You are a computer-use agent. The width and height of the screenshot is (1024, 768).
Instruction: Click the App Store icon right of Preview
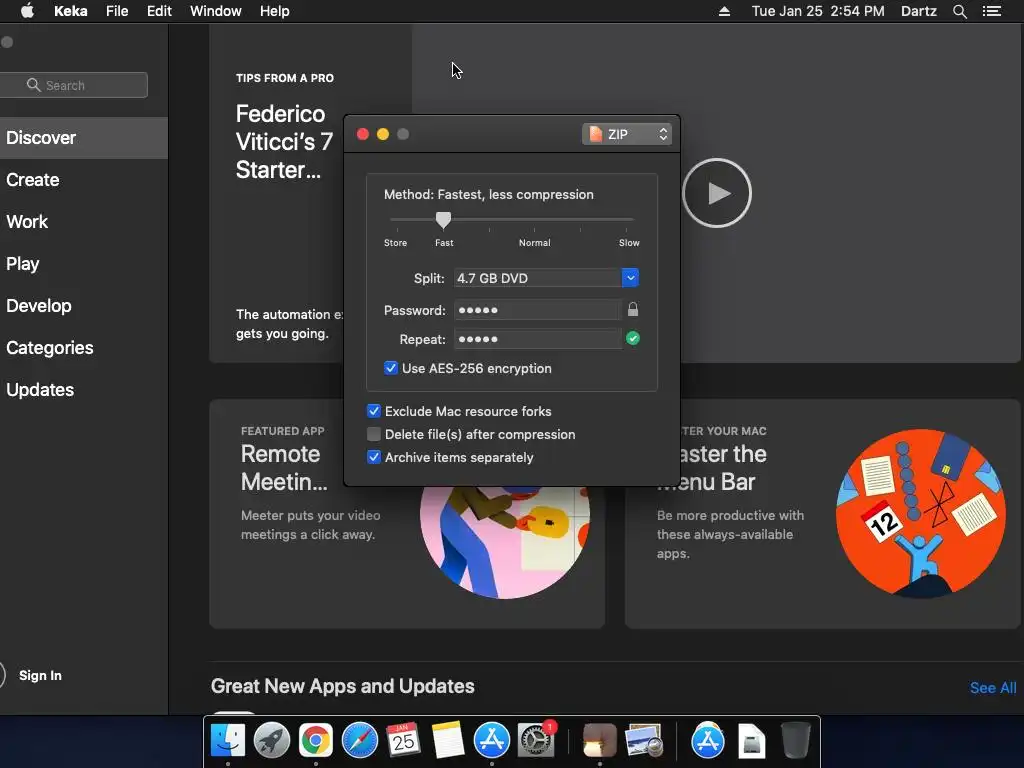coord(708,740)
